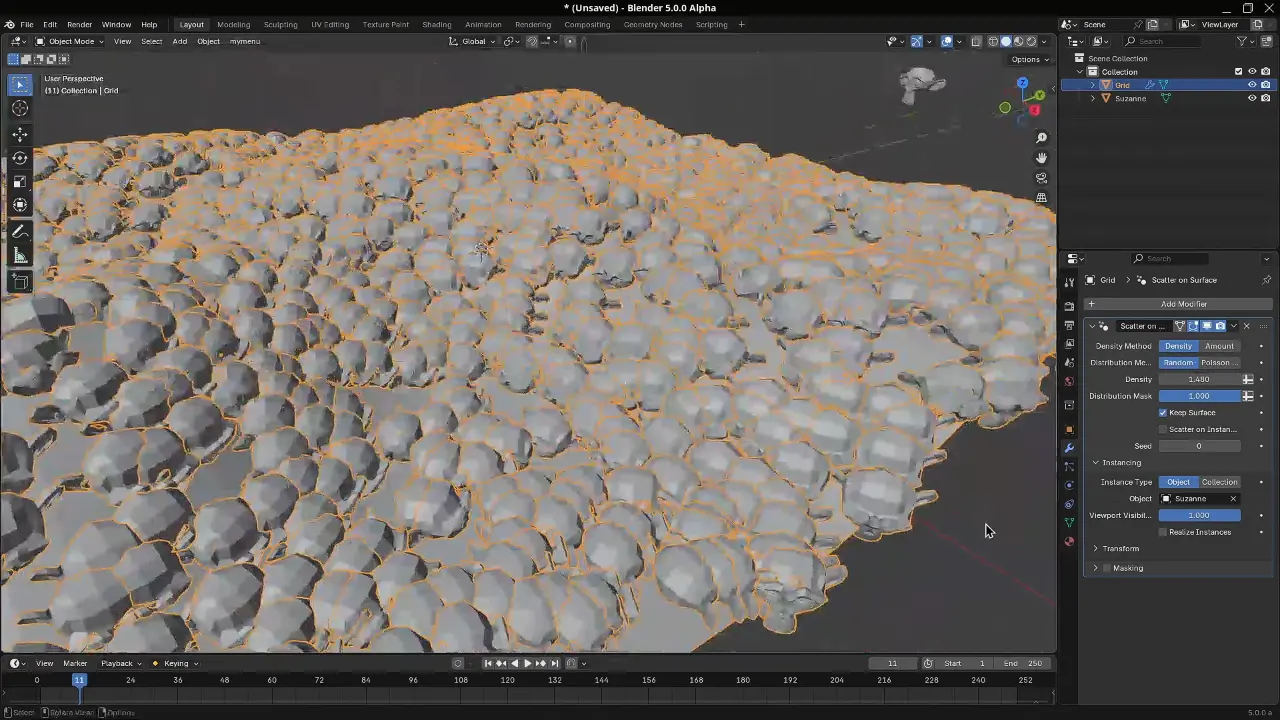This screenshot has height=720, width=1280.
Task: Open the Playback dropdown in the timeline
Action: [x=120, y=663]
